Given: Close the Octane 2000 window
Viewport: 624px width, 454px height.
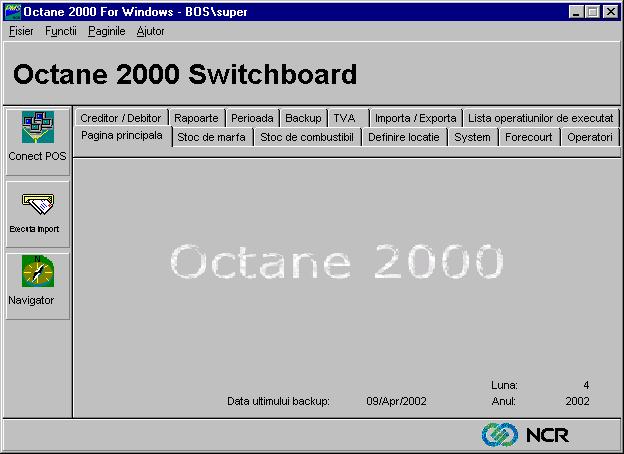Looking at the screenshot, I should 610,12.
